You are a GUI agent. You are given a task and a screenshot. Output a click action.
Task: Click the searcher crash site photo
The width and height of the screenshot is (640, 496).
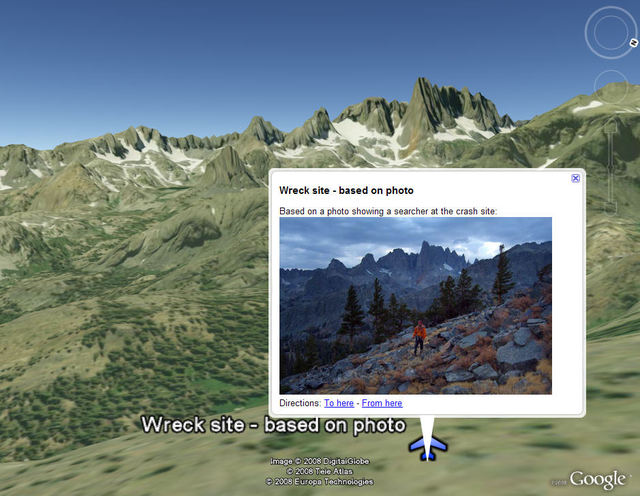[416, 305]
